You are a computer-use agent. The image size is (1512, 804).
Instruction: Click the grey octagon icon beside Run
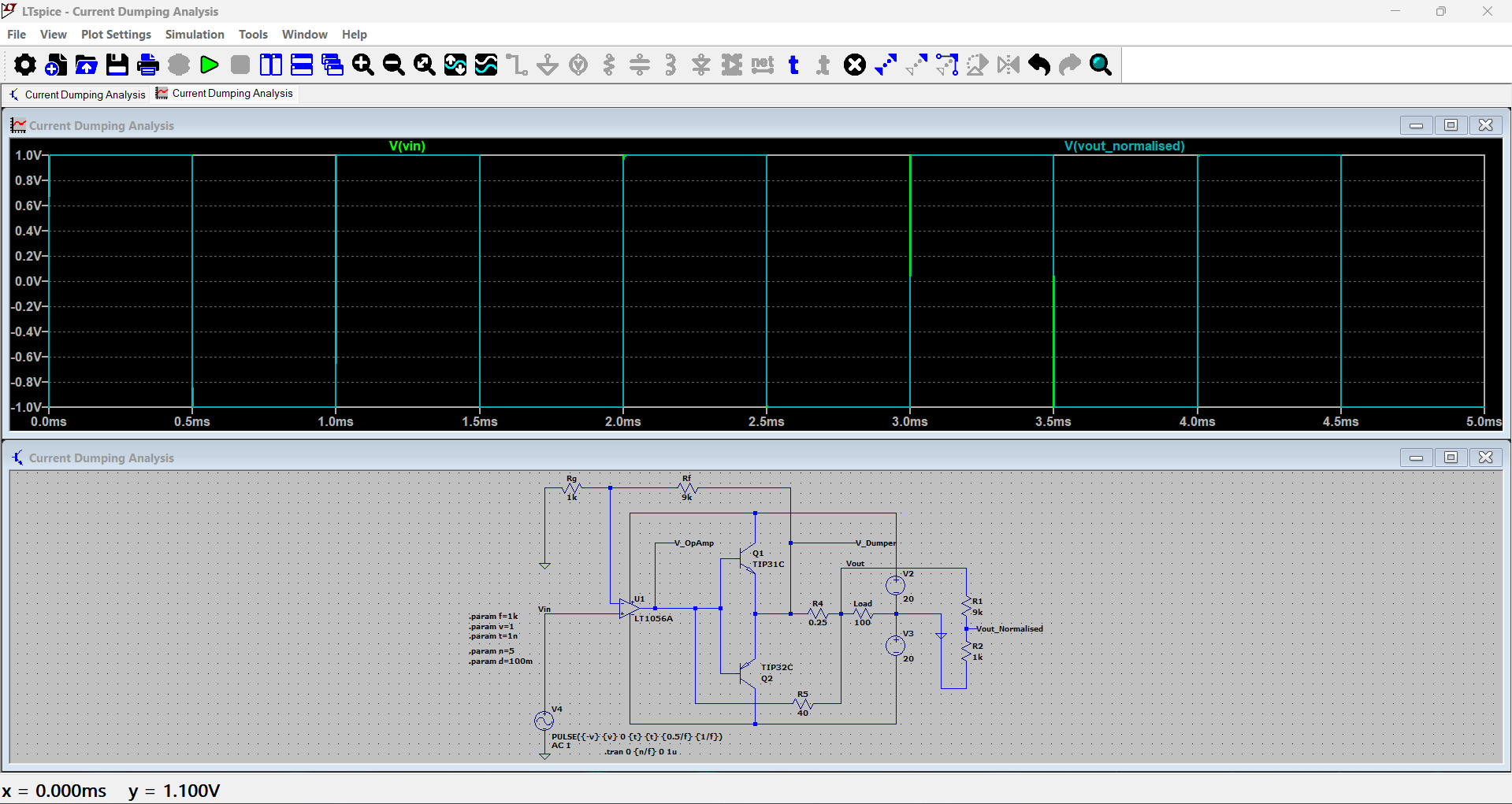179,65
